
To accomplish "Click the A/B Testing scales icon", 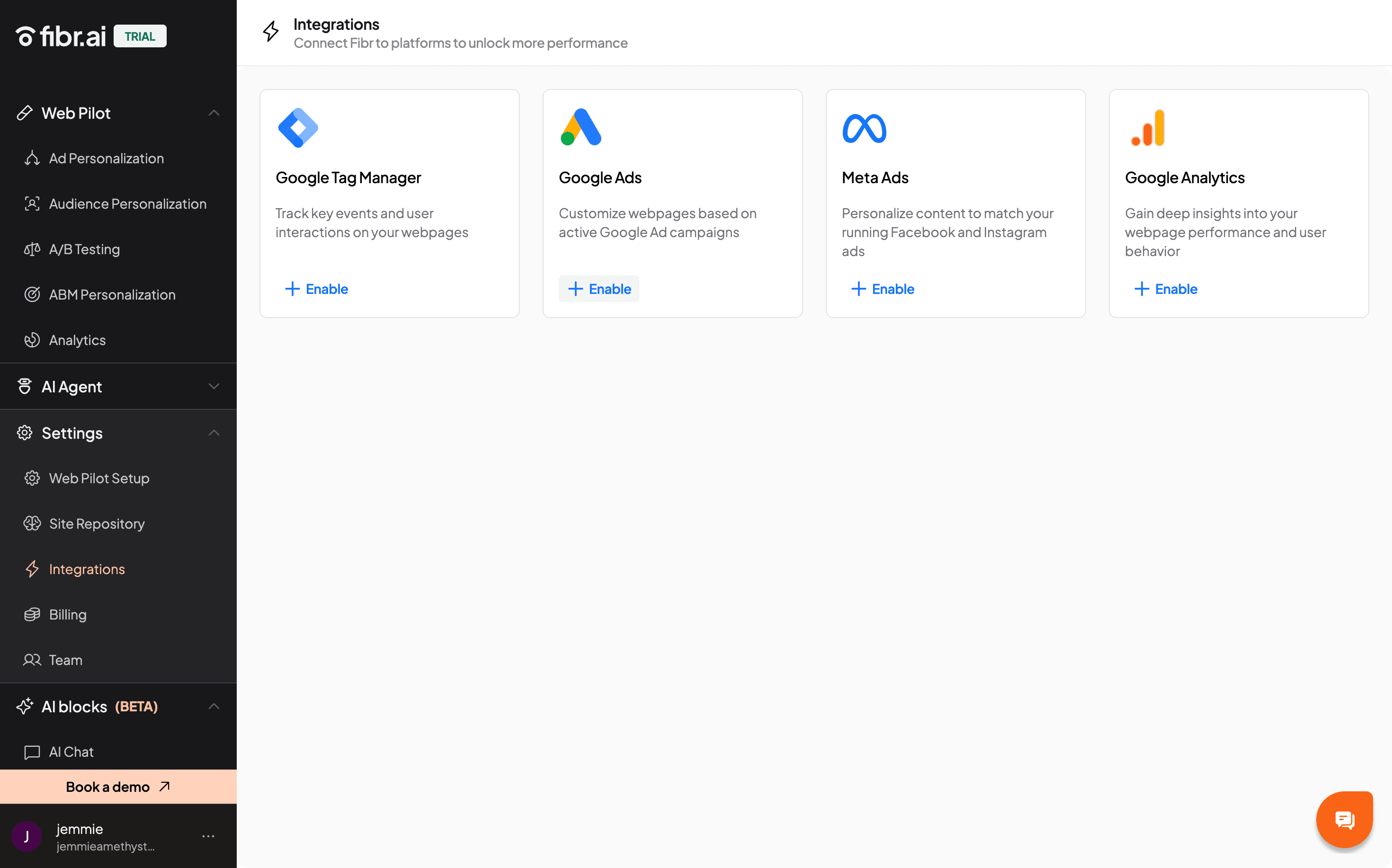I will [32, 249].
